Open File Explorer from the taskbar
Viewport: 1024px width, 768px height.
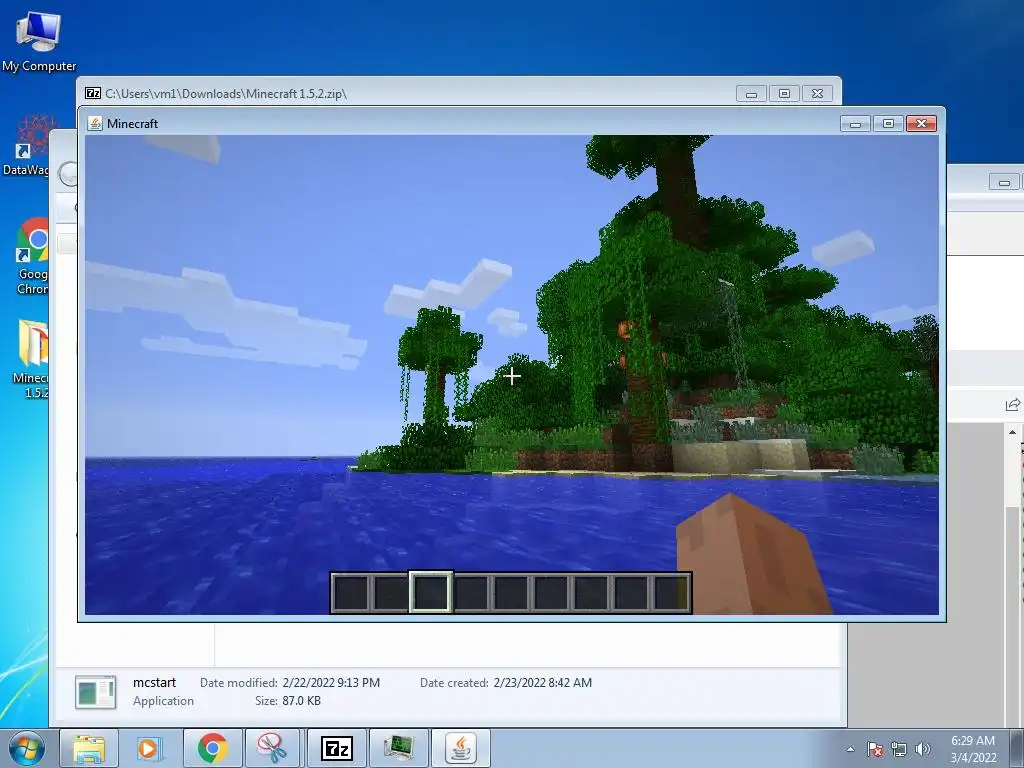(89, 748)
